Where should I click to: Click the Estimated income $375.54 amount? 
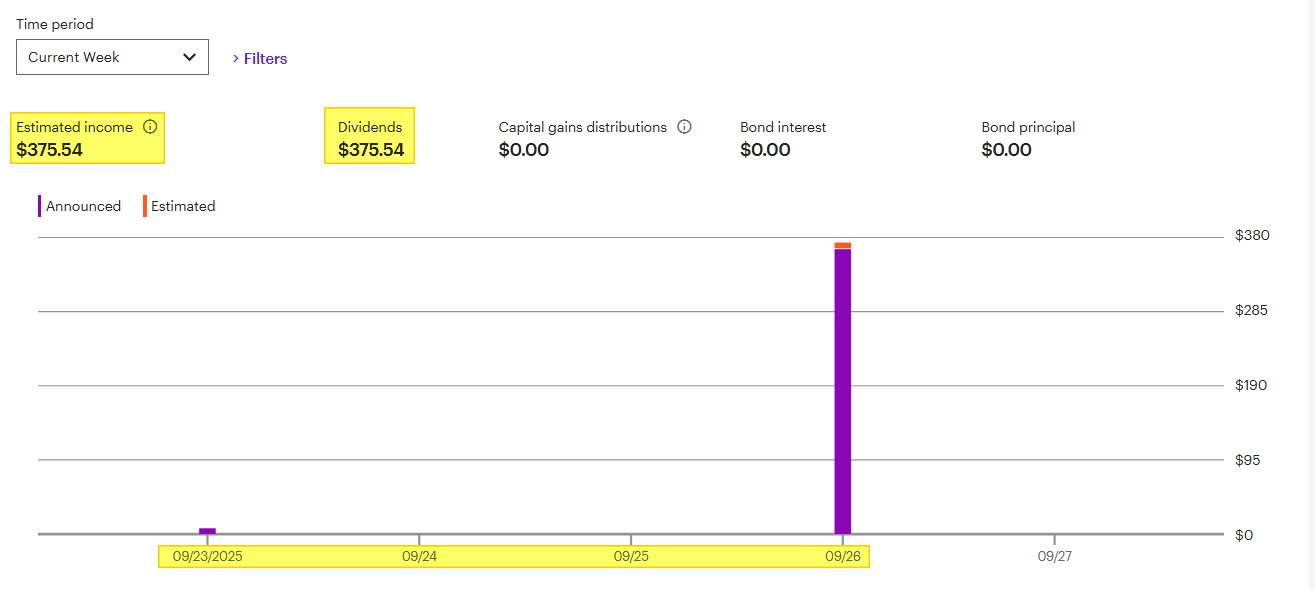[50, 150]
